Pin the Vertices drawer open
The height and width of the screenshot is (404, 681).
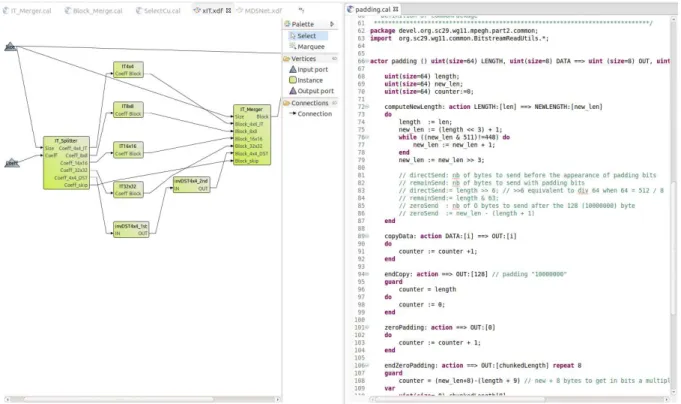point(334,59)
